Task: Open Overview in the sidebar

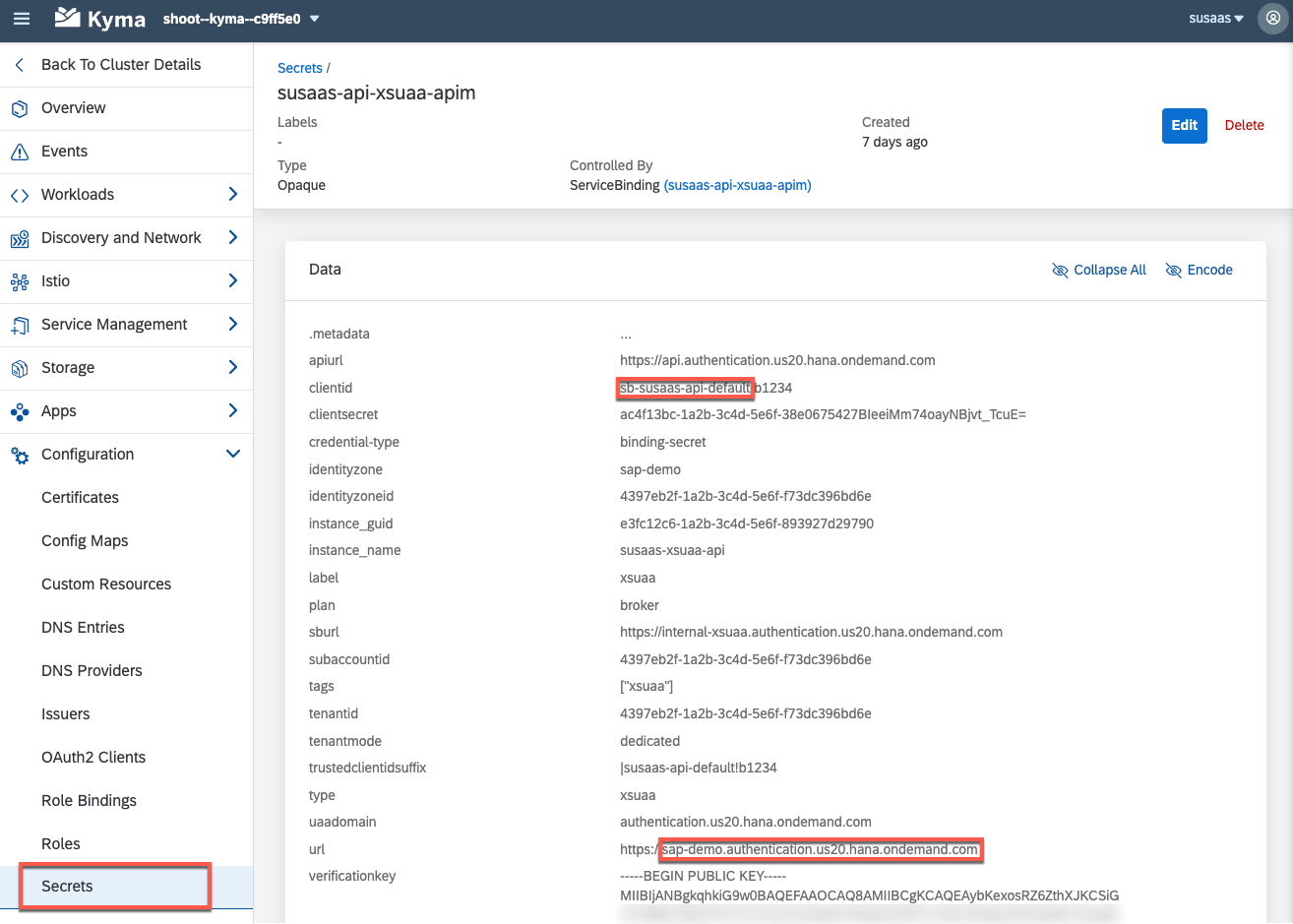Action: pyautogui.click(x=126, y=108)
